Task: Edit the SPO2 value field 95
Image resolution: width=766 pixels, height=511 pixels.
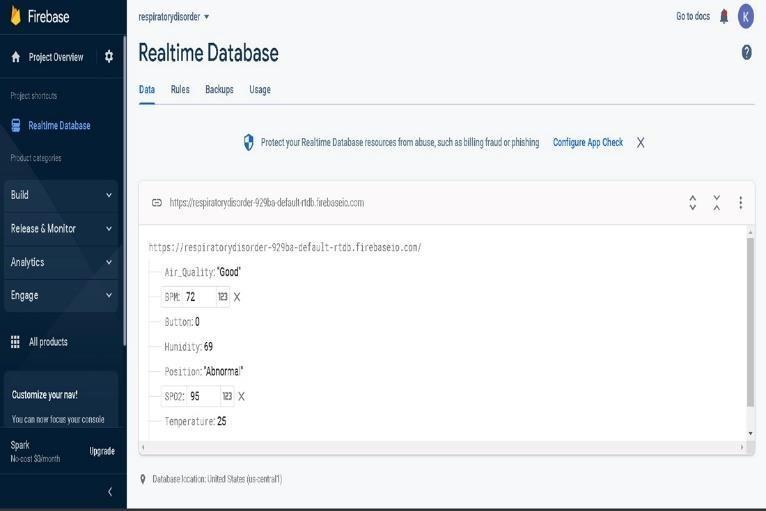Action: coord(204,396)
